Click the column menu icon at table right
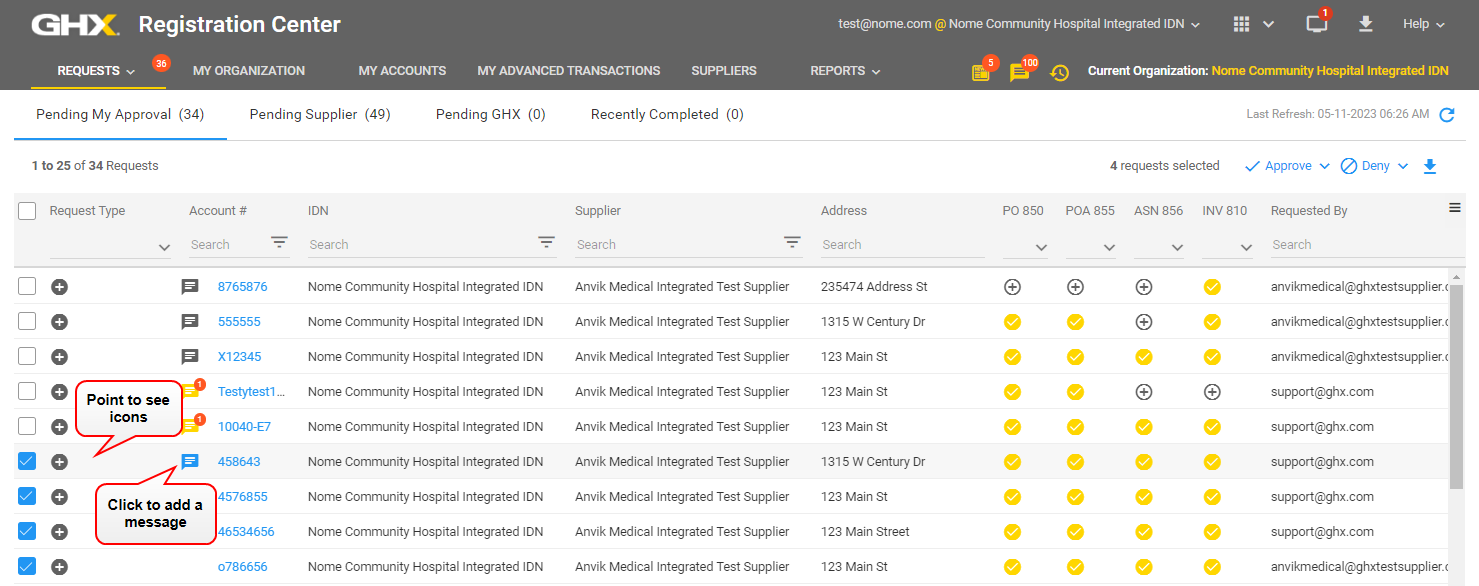1479x586 pixels. [x=1455, y=208]
